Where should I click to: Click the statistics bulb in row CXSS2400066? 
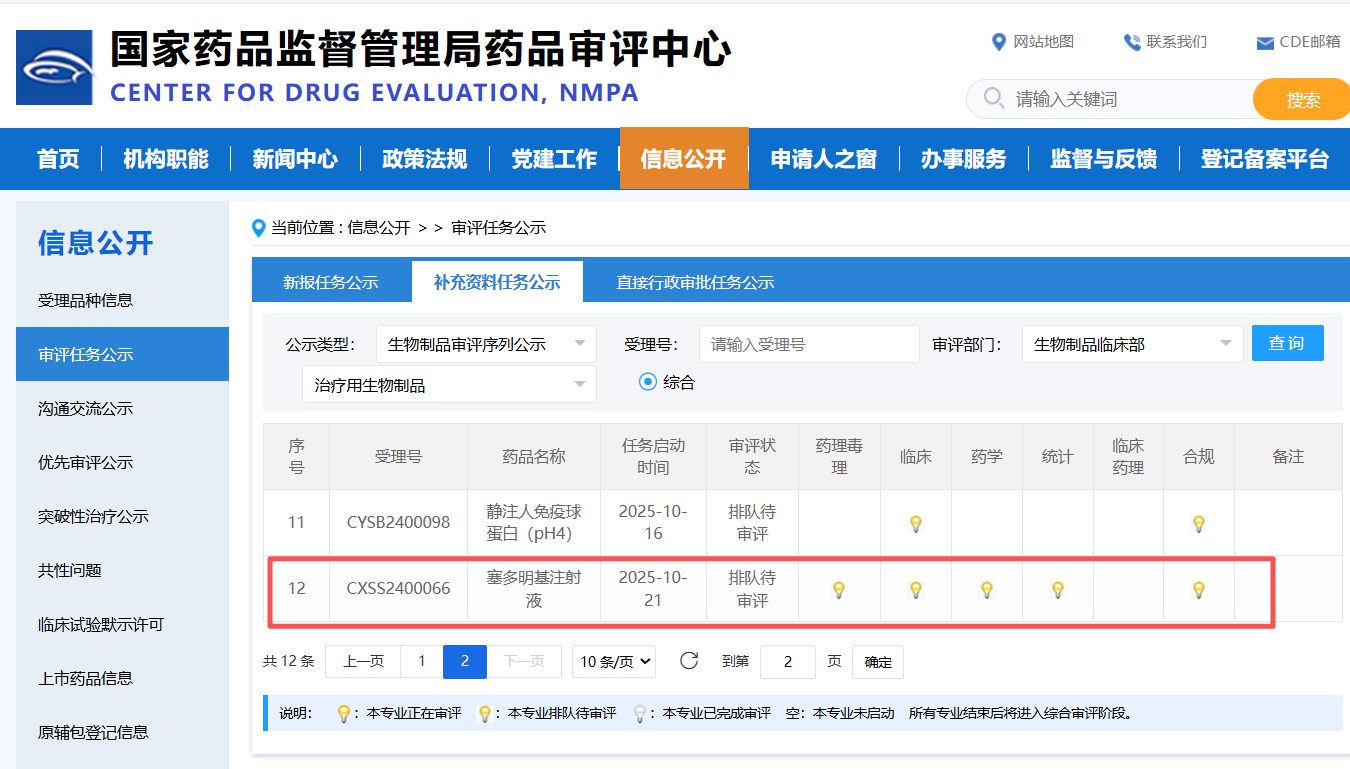[x=1058, y=589]
